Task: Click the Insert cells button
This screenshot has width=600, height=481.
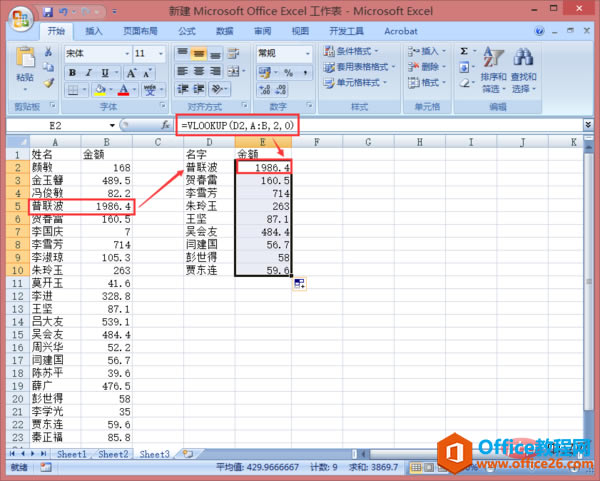Action: (427, 51)
